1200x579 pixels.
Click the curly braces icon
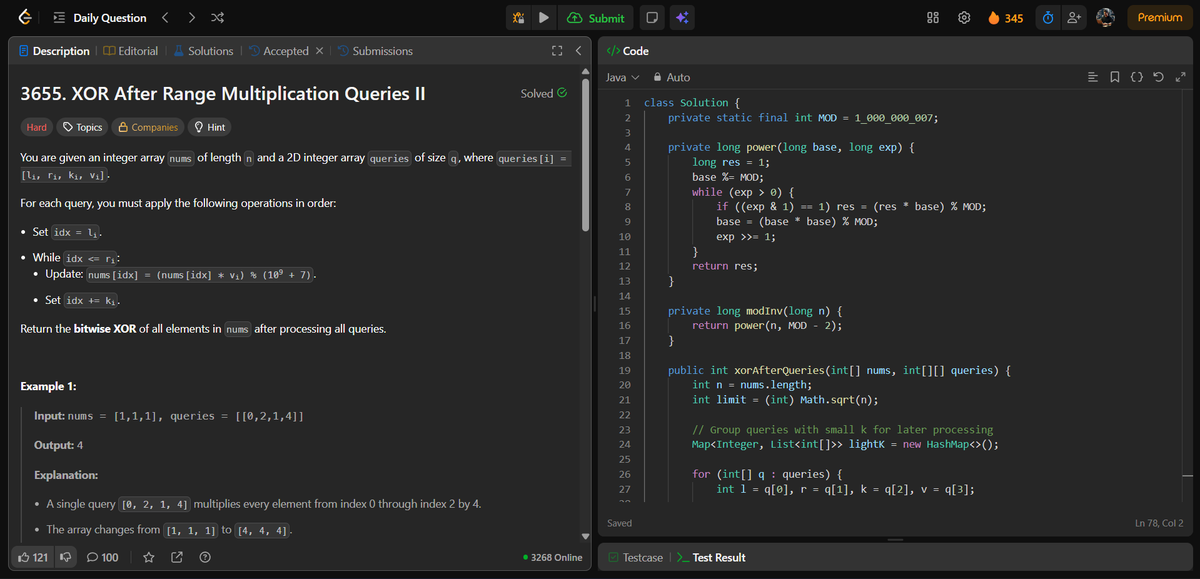(1137, 77)
